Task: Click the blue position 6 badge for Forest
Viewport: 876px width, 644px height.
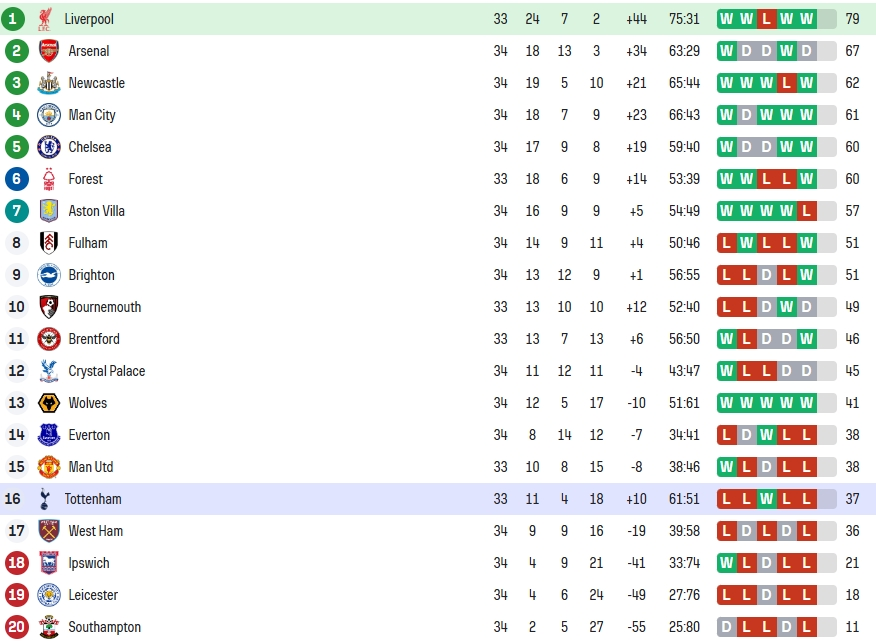Action: 17,179
